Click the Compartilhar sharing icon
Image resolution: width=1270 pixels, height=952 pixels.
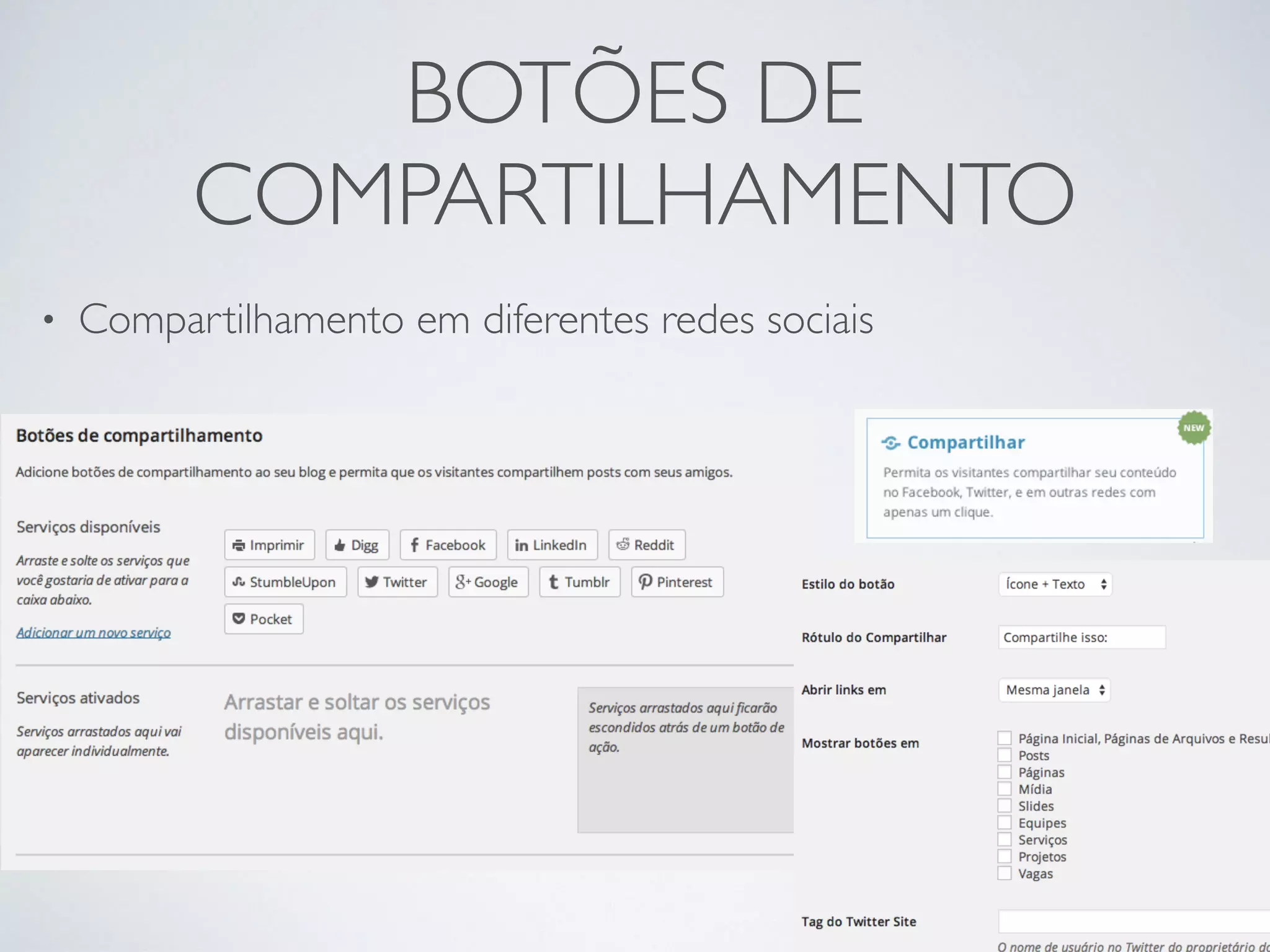coord(891,443)
